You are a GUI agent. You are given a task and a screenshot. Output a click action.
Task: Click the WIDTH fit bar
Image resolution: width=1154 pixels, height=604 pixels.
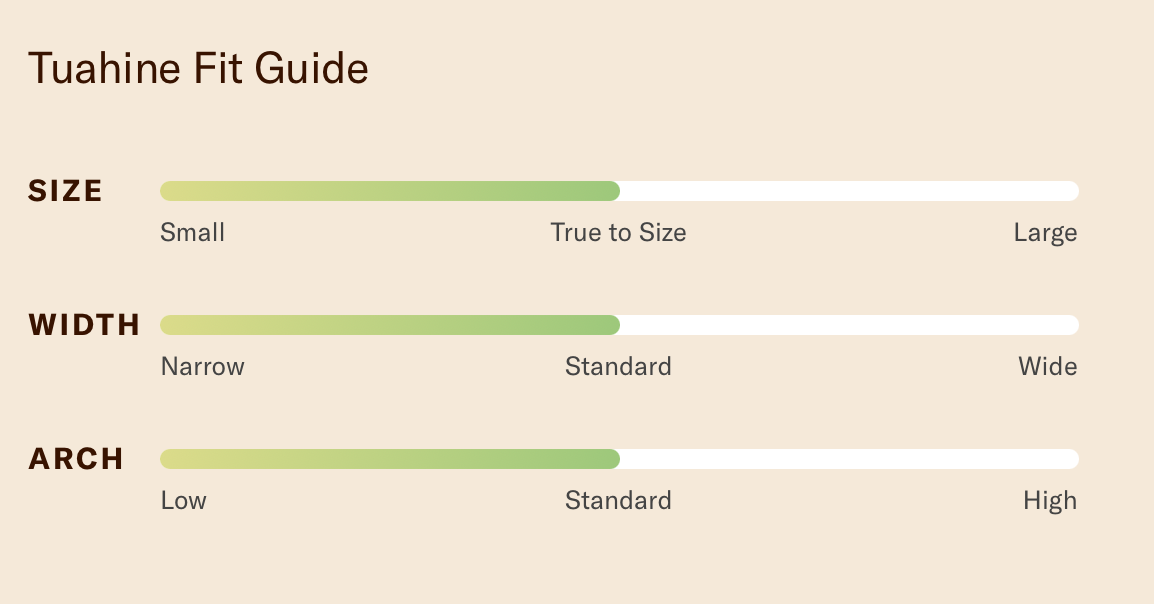click(620, 325)
